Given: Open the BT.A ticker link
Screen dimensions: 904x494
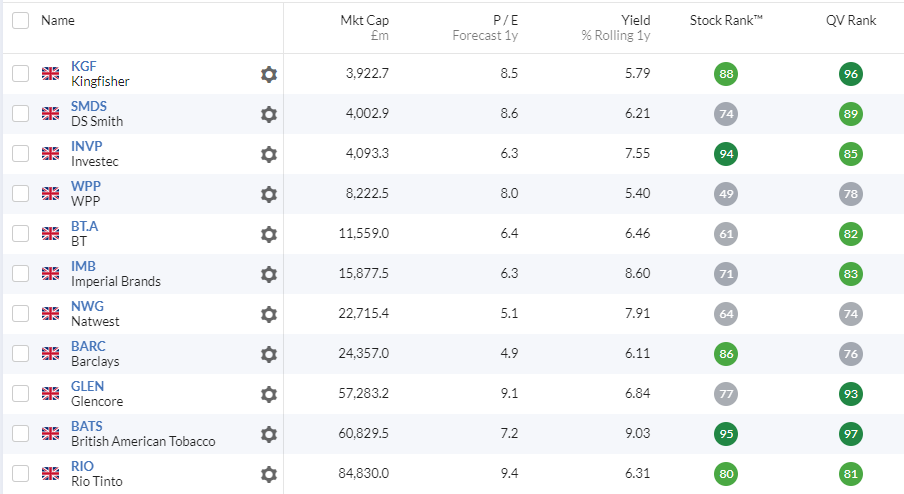Looking at the screenshot, I should point(84,226).
